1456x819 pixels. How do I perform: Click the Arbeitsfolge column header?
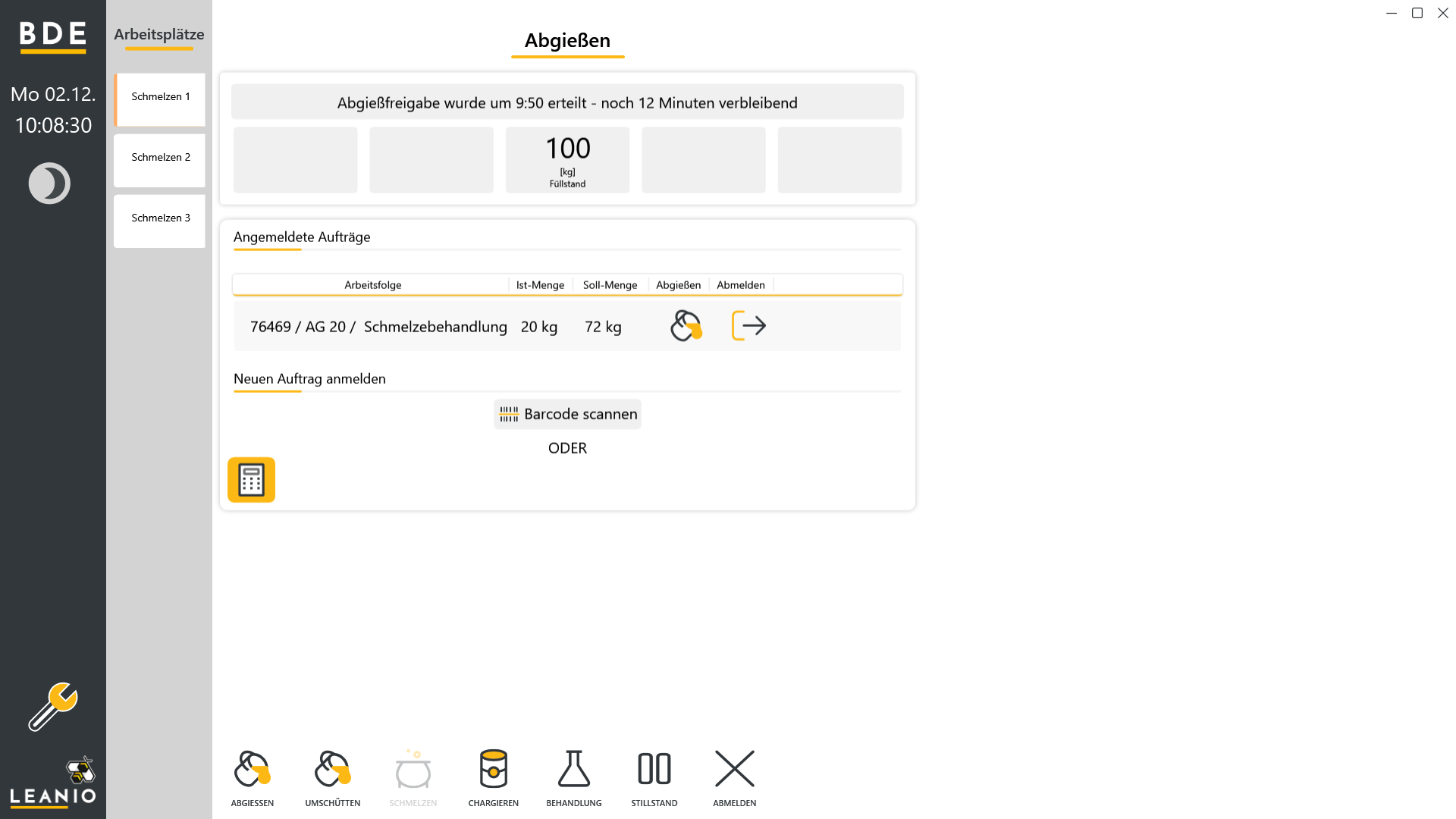[373, 285]
